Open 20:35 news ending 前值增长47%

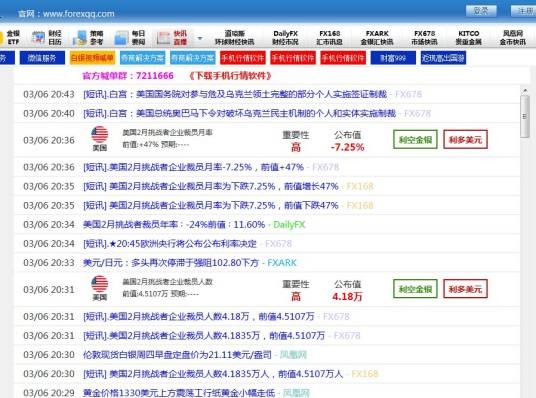point(211,186)
